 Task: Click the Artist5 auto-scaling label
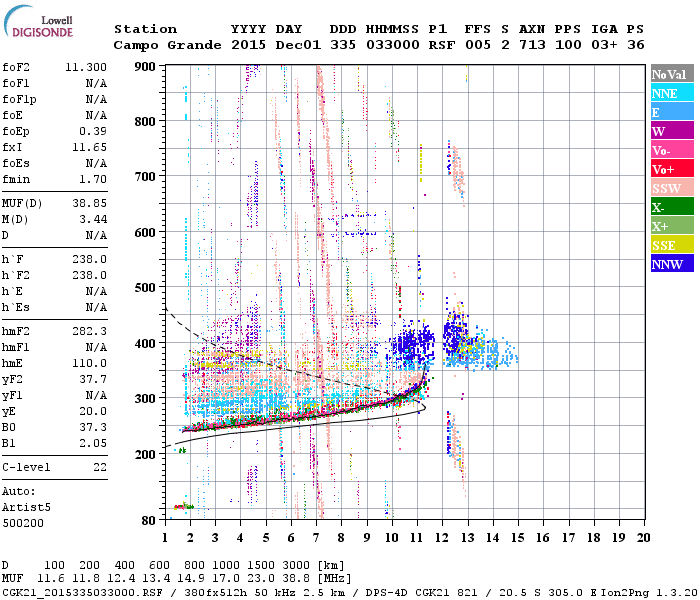26,508
